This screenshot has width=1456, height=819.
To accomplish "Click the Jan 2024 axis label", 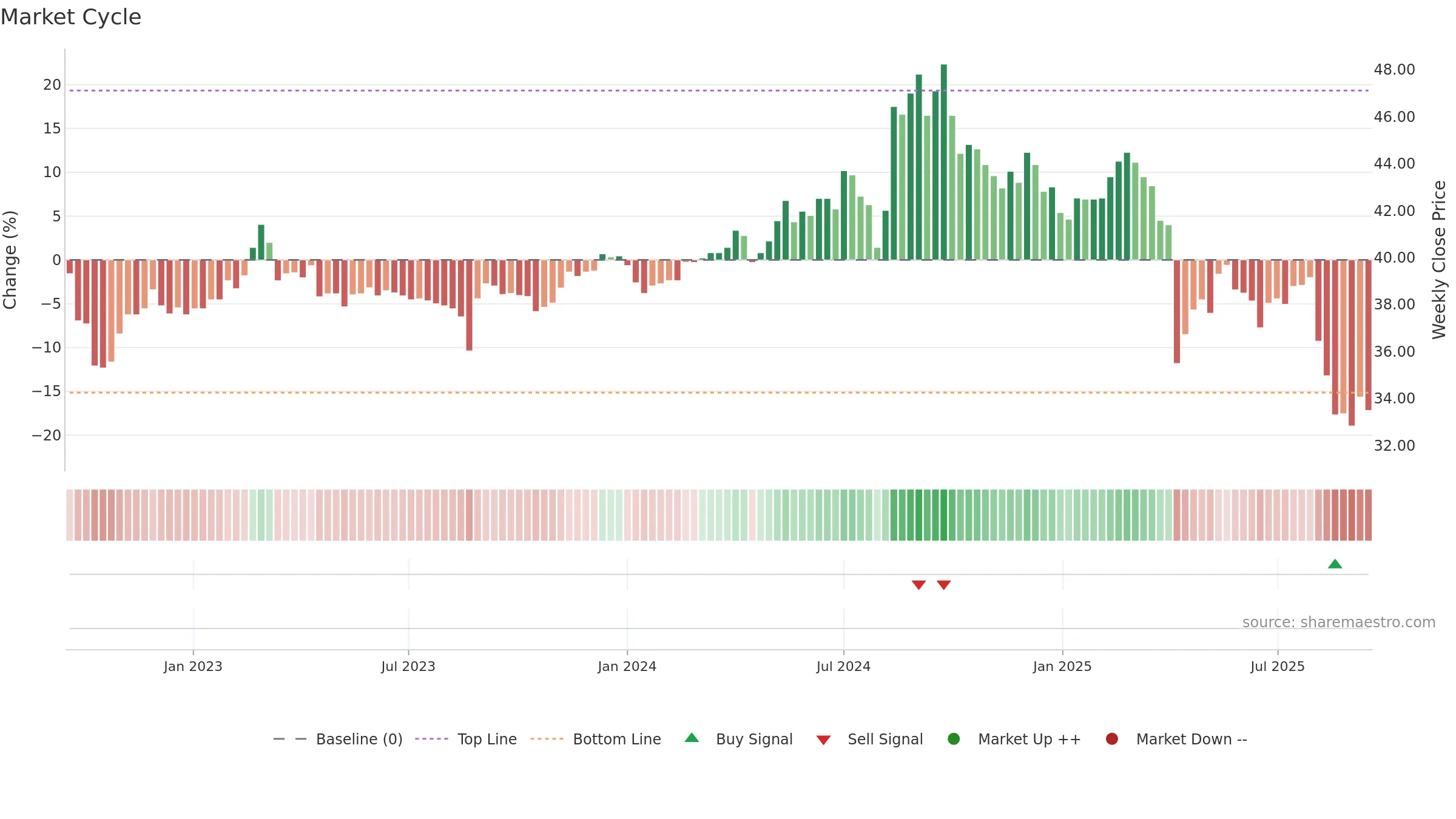I will pos(627,667).
